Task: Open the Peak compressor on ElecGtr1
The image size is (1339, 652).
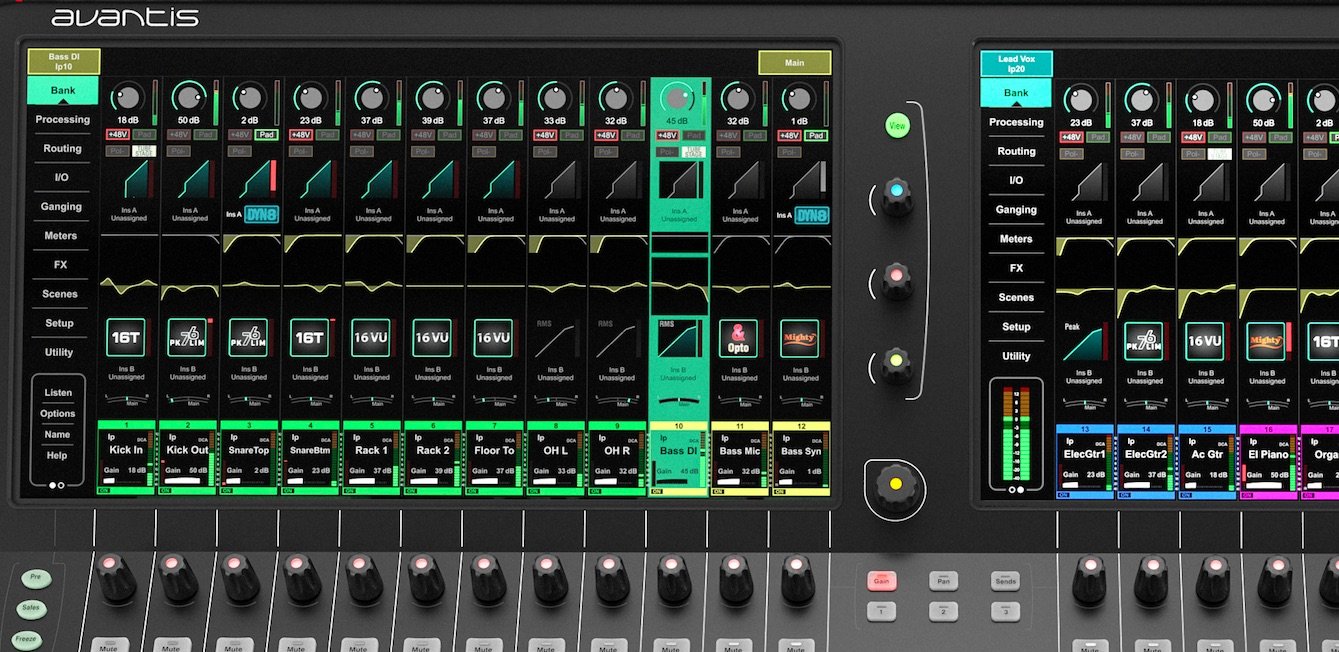Action: click(x=1083, y=341)
